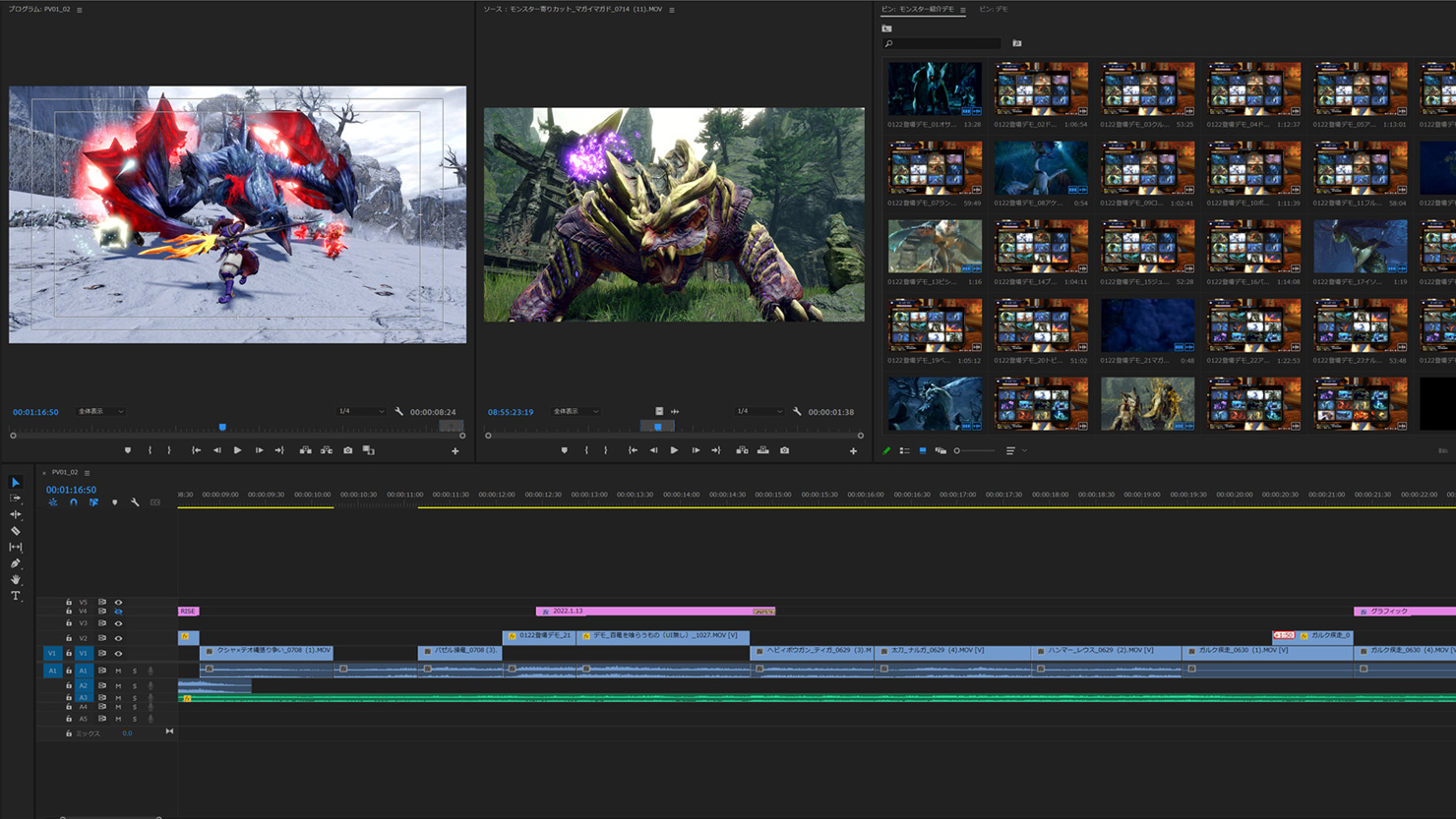Viewport: 1456px width, 819px height.
Task: Open Program monitor zoom level dropdown
Action: [x=100, y=411]
